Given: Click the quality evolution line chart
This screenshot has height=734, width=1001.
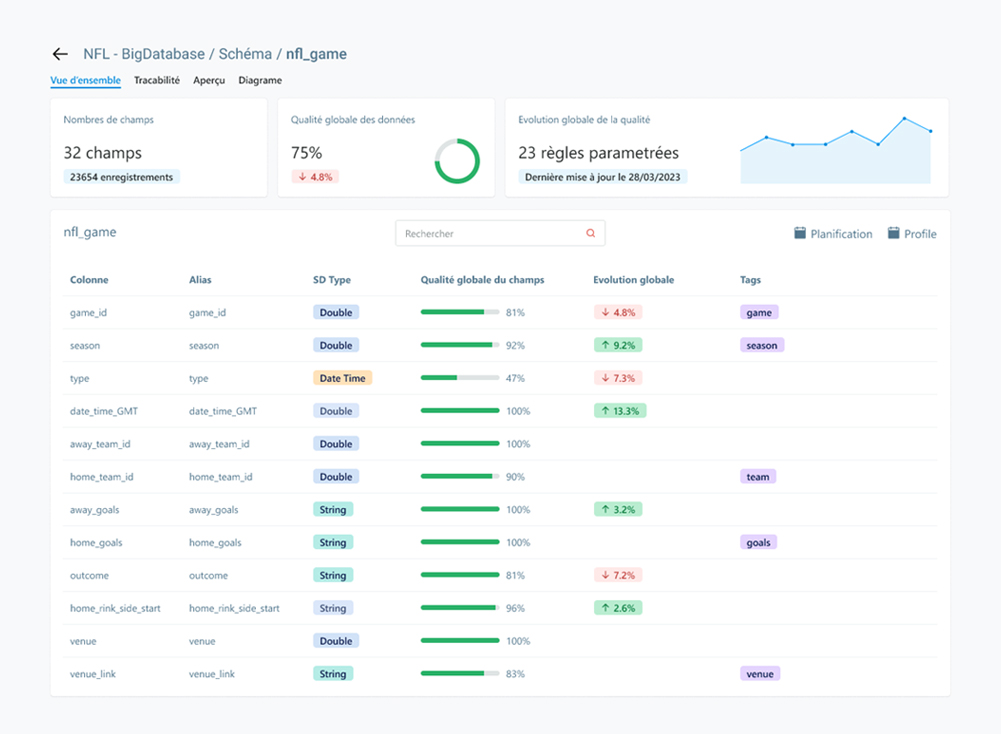Looking at the screenshot, I should click(x=835, y=151).
